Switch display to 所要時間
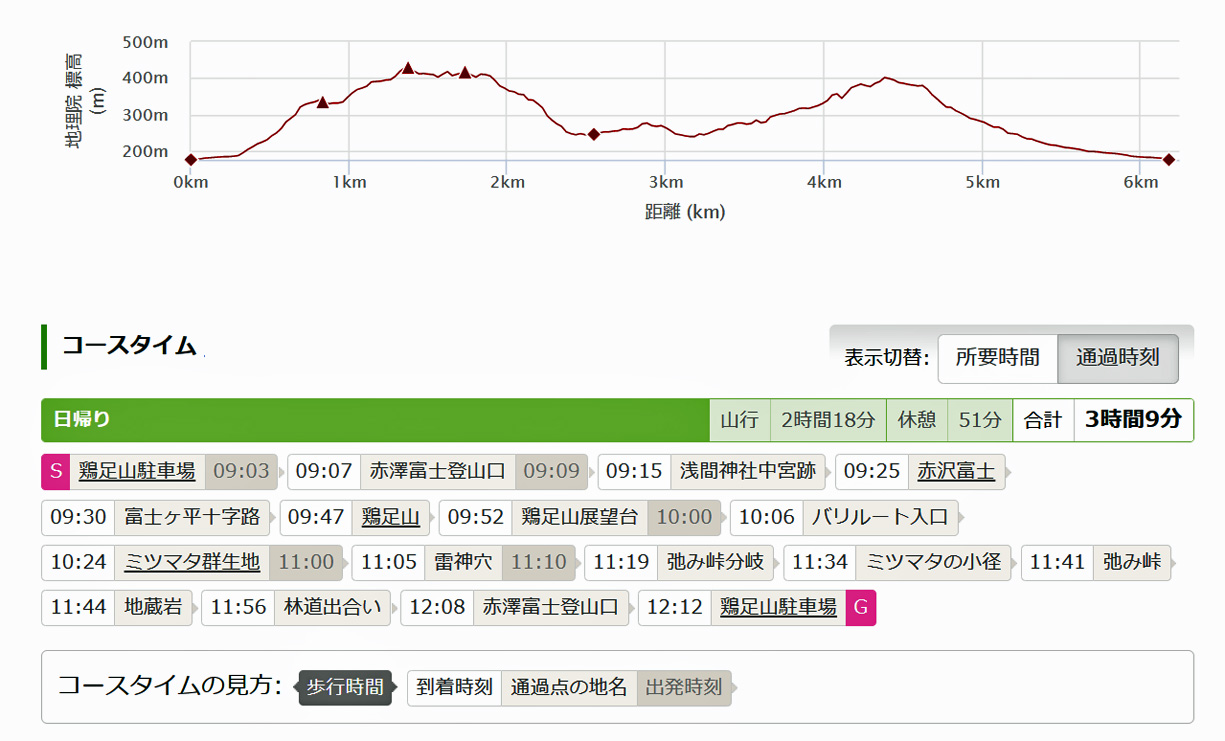1225x741 pixels. (x=997, y=358)
